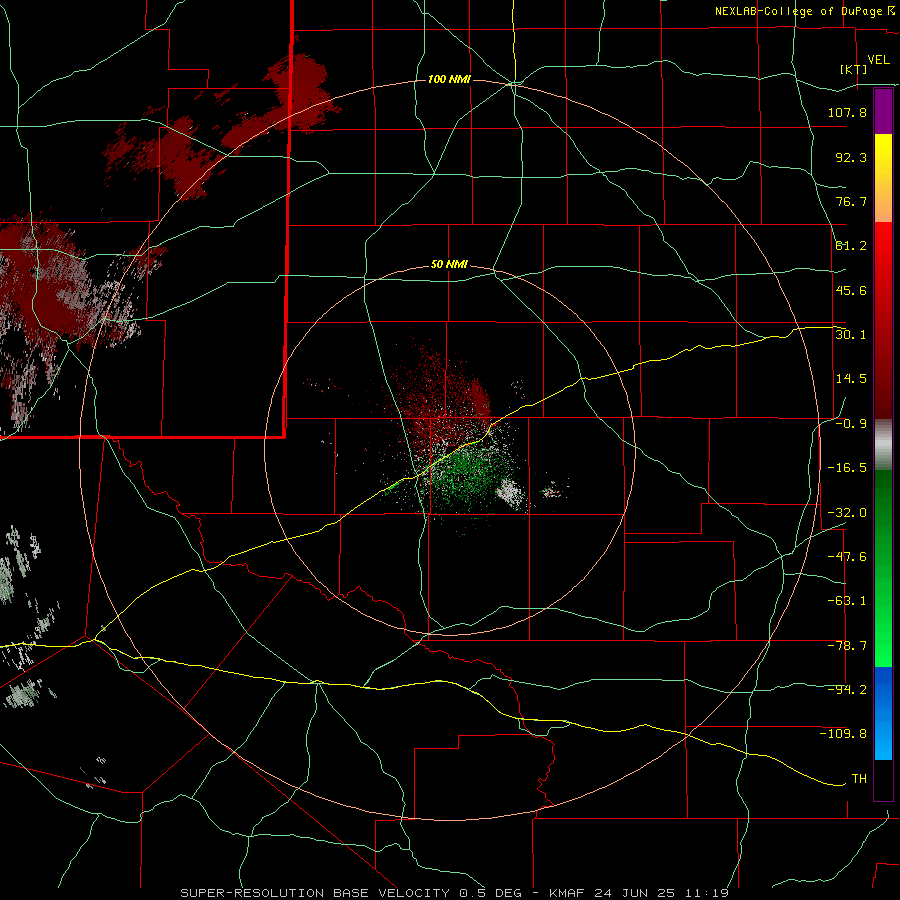Click the -78.7 legend value
Screen dimensions: 900x900
[x=847, y=646]
